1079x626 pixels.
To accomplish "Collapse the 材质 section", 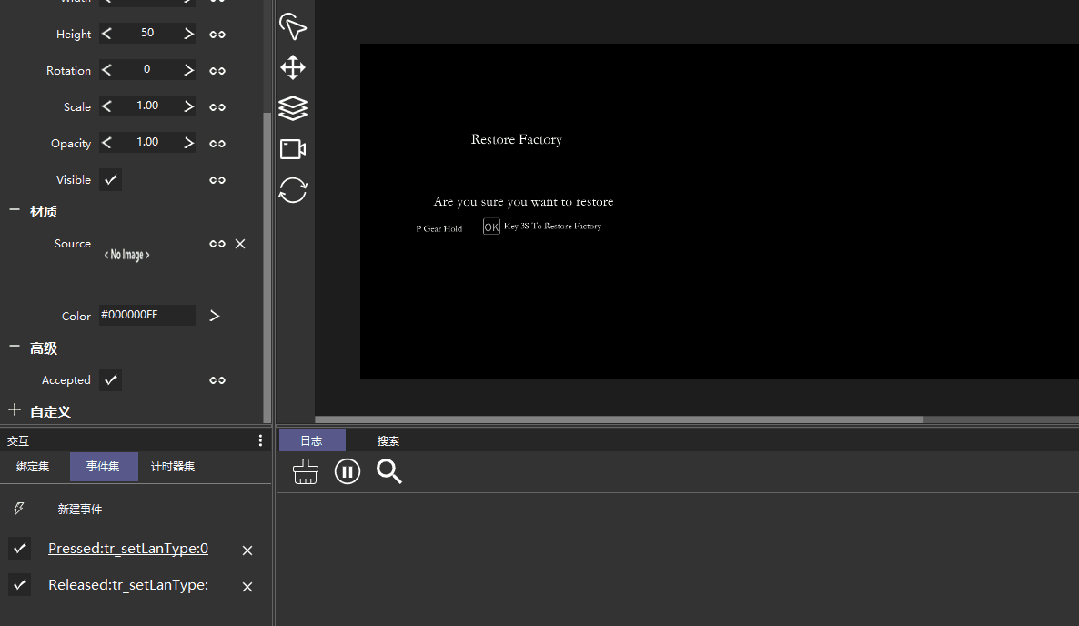I will 14,210.
